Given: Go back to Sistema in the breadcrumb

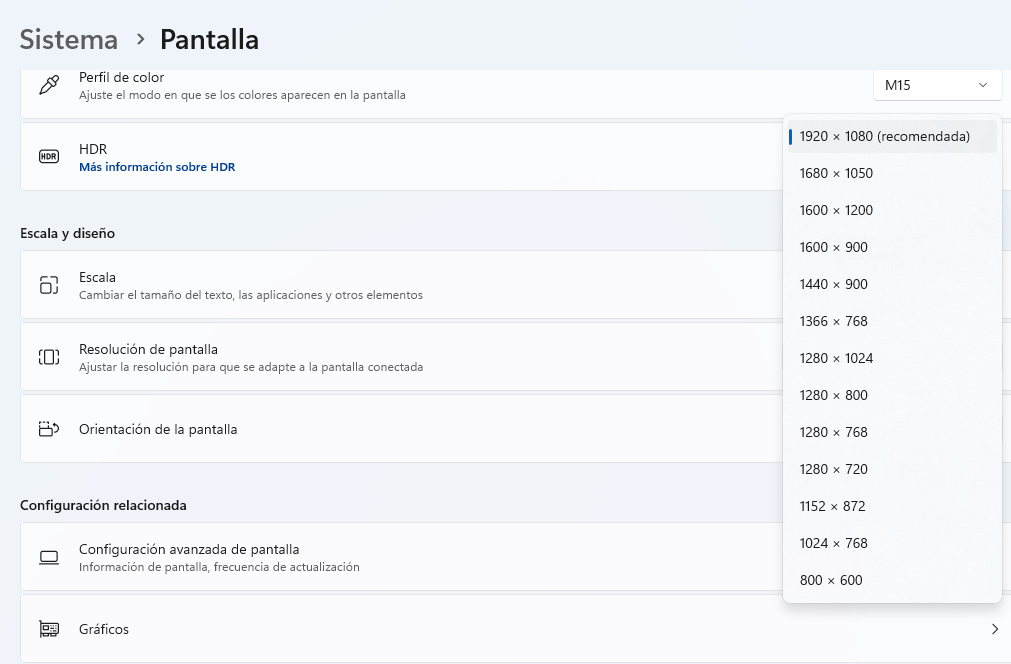Looking at the screenshot, I should click(x=69, y=39).
